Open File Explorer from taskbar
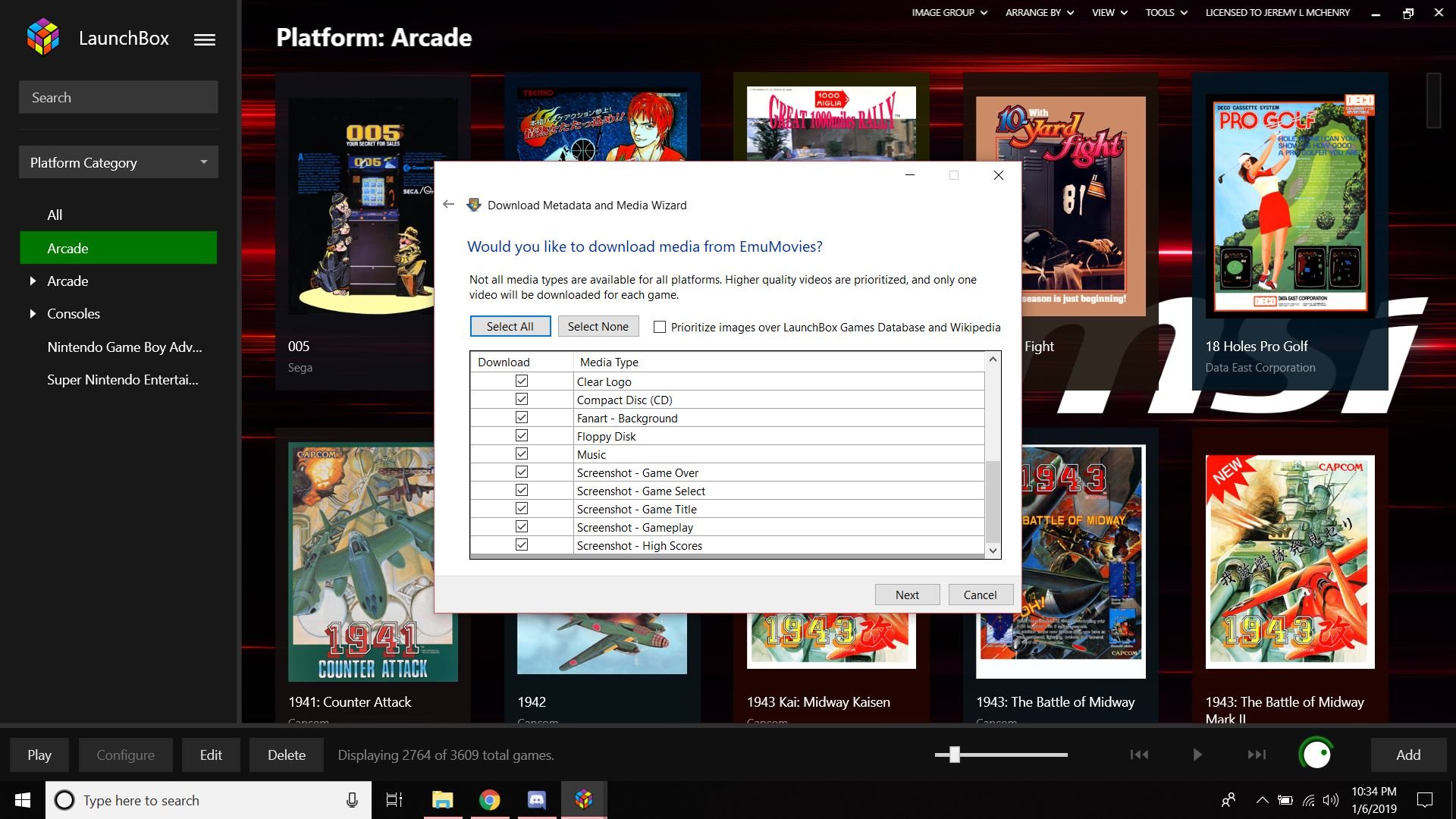The image size is (1456, 819). pyautogui.click(x=442, y=800)
